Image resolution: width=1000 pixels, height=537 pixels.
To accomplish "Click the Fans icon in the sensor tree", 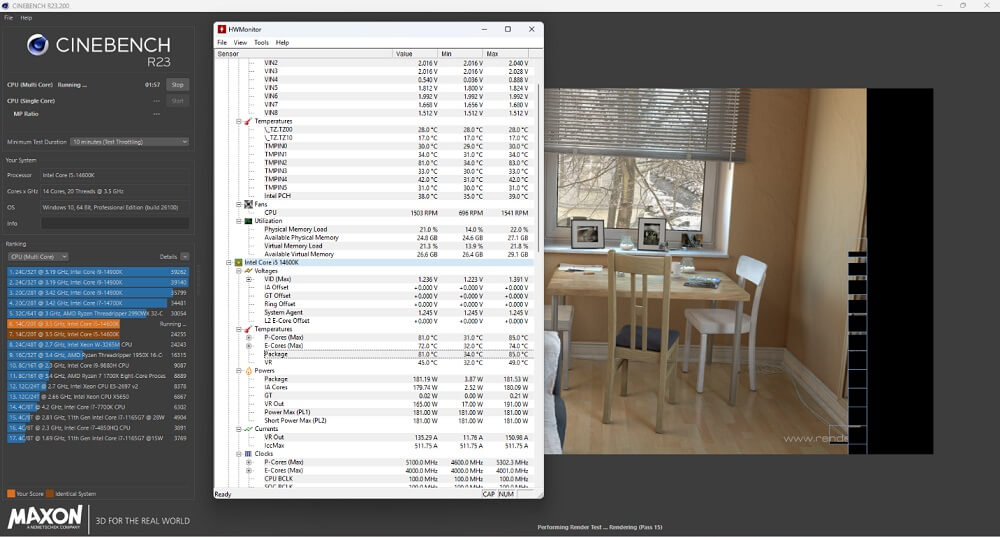I will pos(248,204).
